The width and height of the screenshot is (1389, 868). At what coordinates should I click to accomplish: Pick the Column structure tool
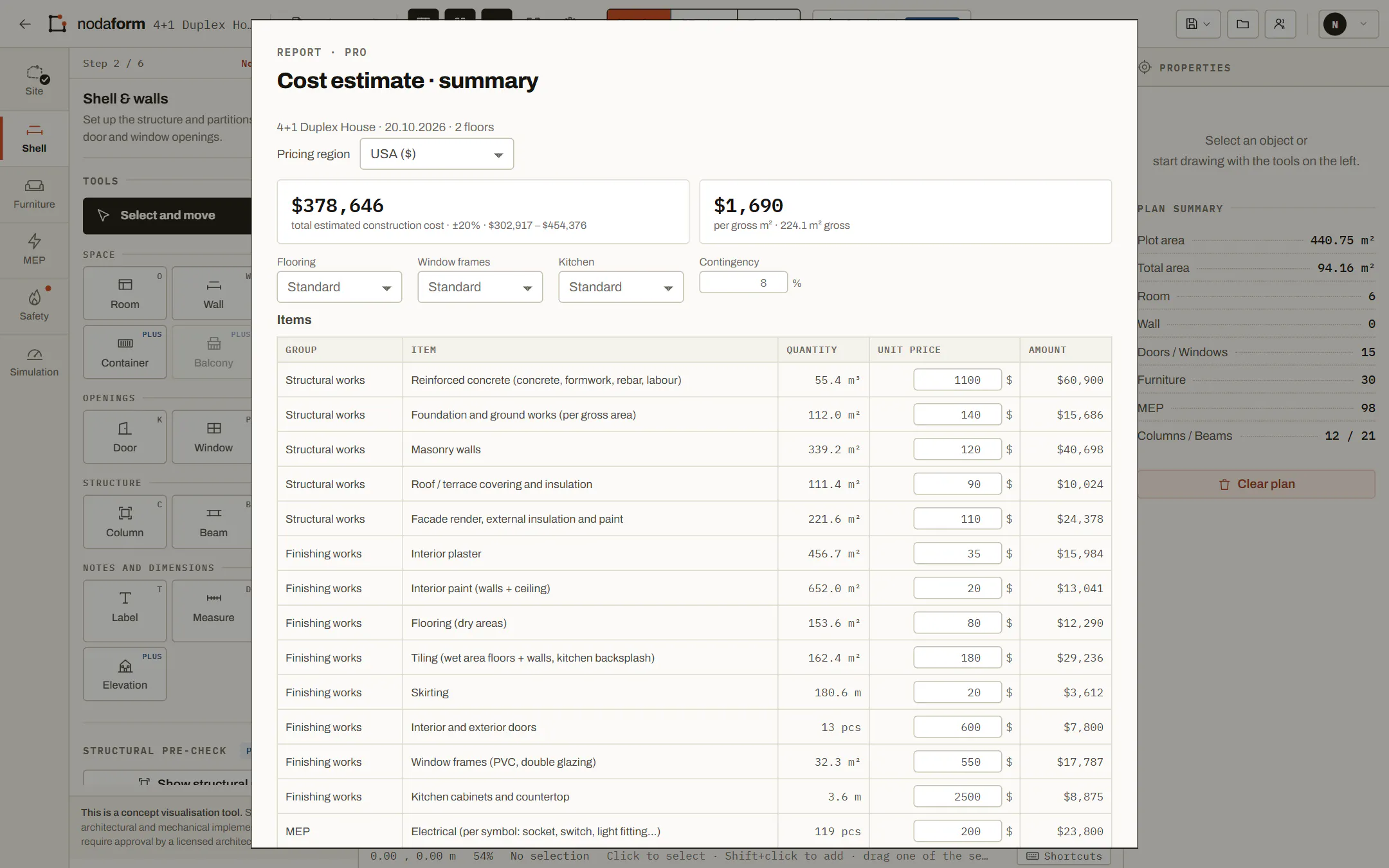[125, 521]
